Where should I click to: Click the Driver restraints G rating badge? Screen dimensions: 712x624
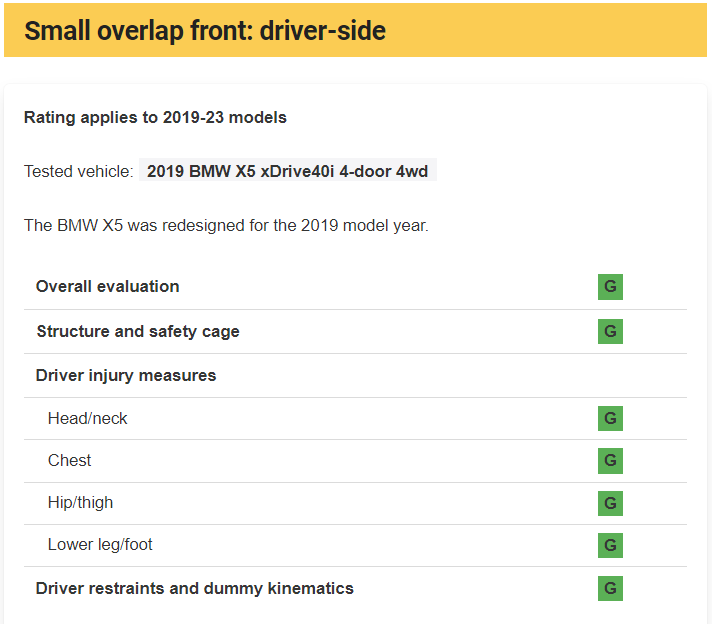pyautogui.click(x=610, y=588)
